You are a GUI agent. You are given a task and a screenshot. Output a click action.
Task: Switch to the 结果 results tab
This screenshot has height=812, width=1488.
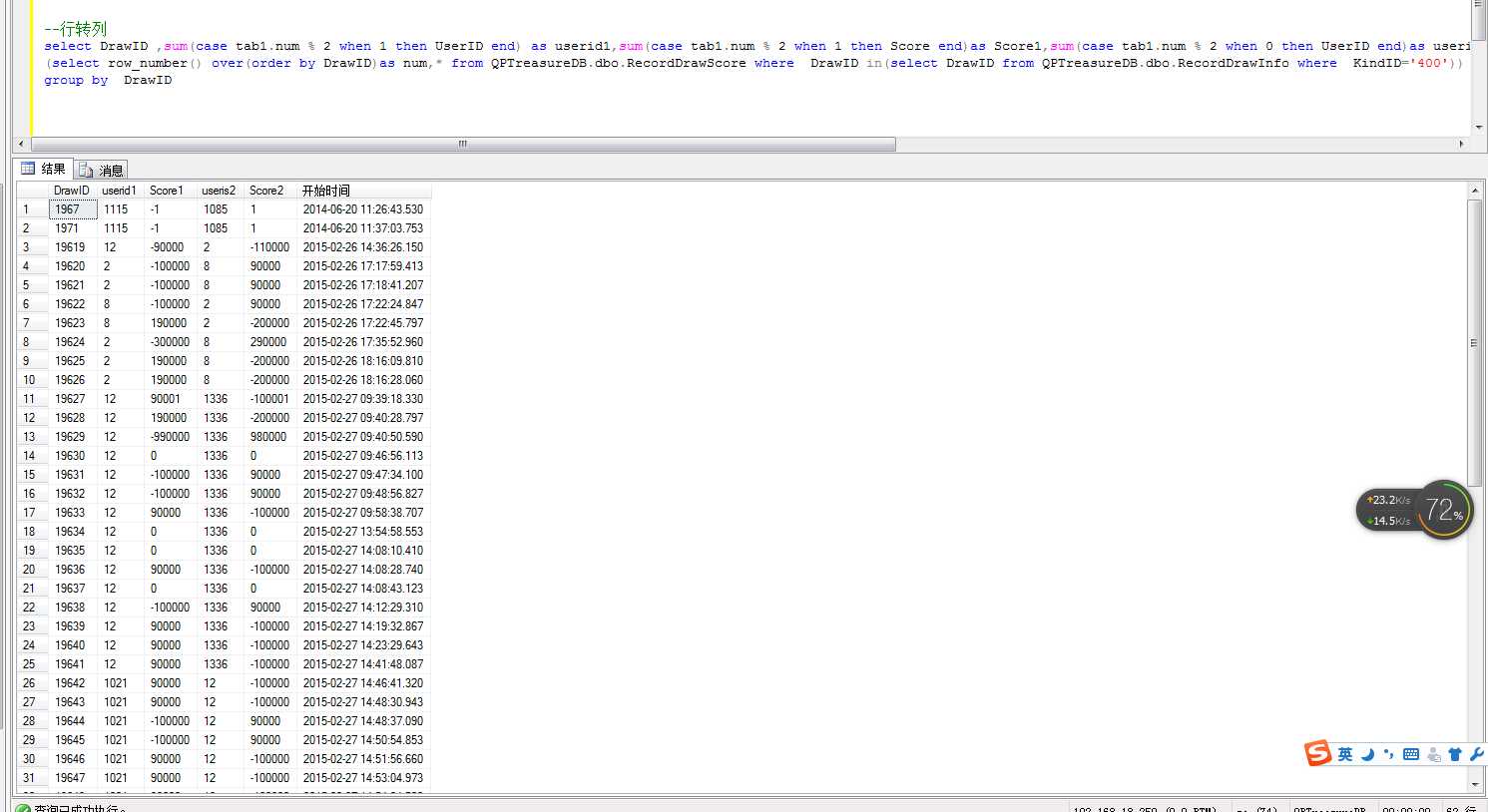[43, 169]
